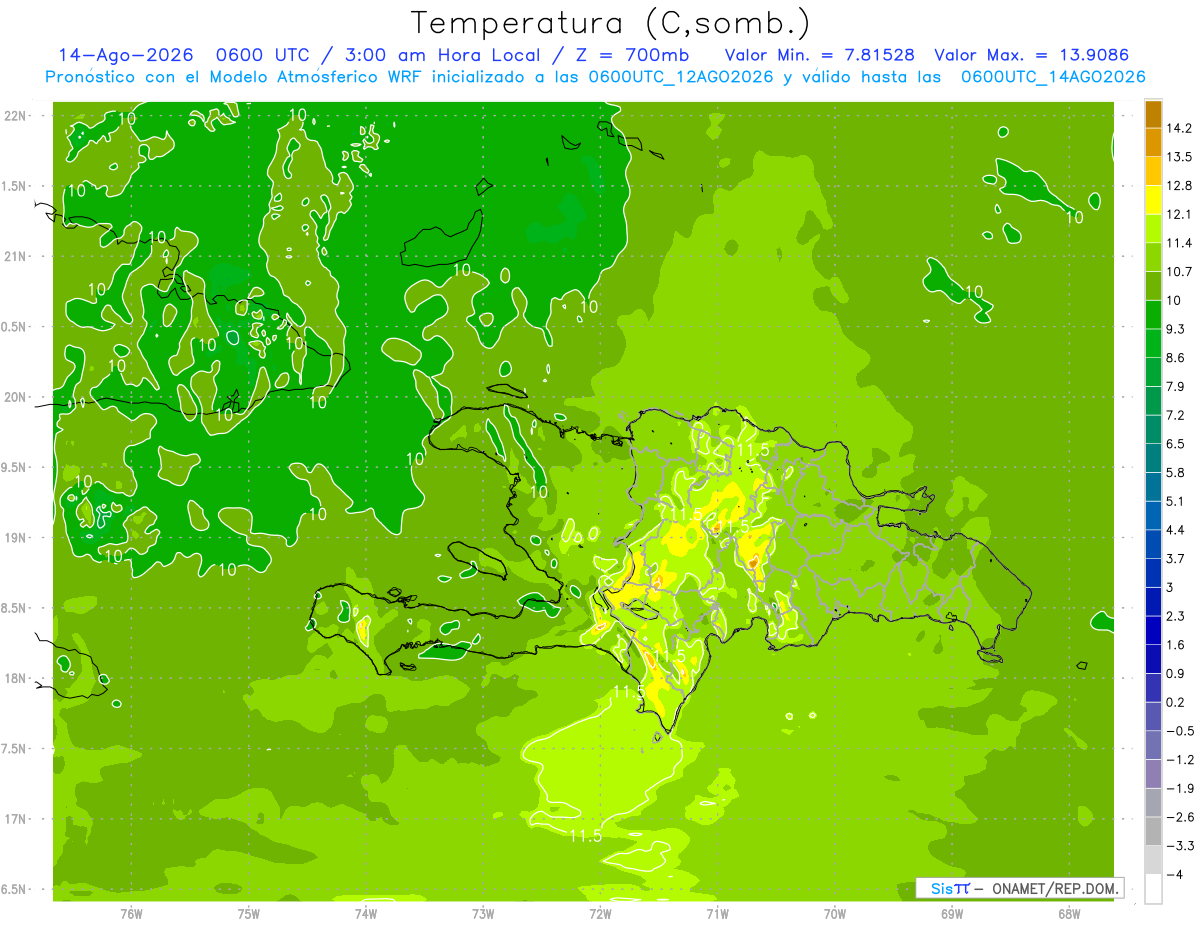This screenshot has height=927, width=1200.
Task: Click the '17N' latitude axis label
Action: coord(17,820)
